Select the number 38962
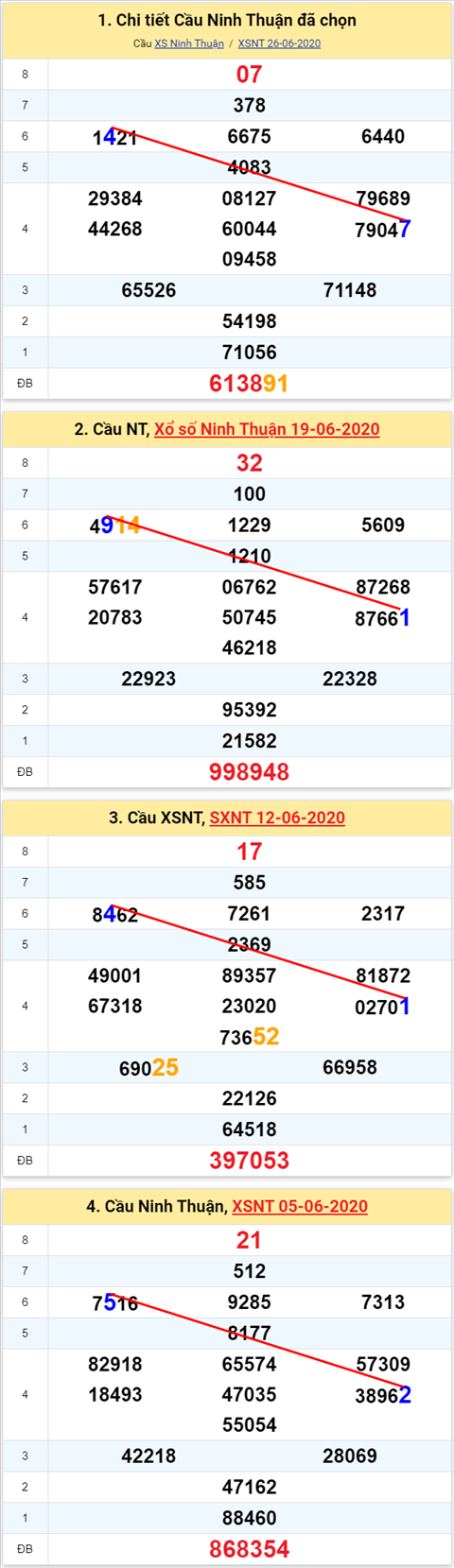Image resolution: width=454 pixels, height=1568 pixels. pyautogui.click(x=383, y=1395)
